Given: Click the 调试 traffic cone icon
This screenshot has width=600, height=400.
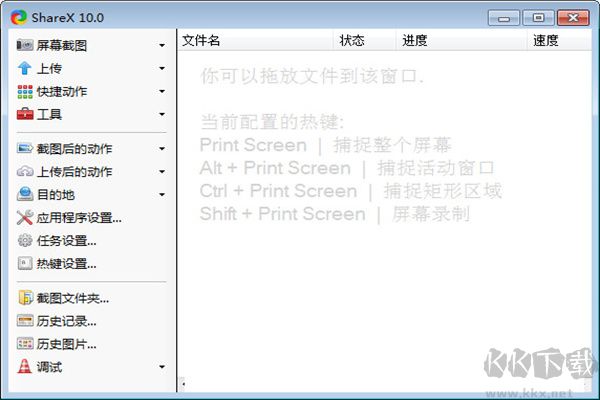Looking at the screenshot, I should point(25,366).
